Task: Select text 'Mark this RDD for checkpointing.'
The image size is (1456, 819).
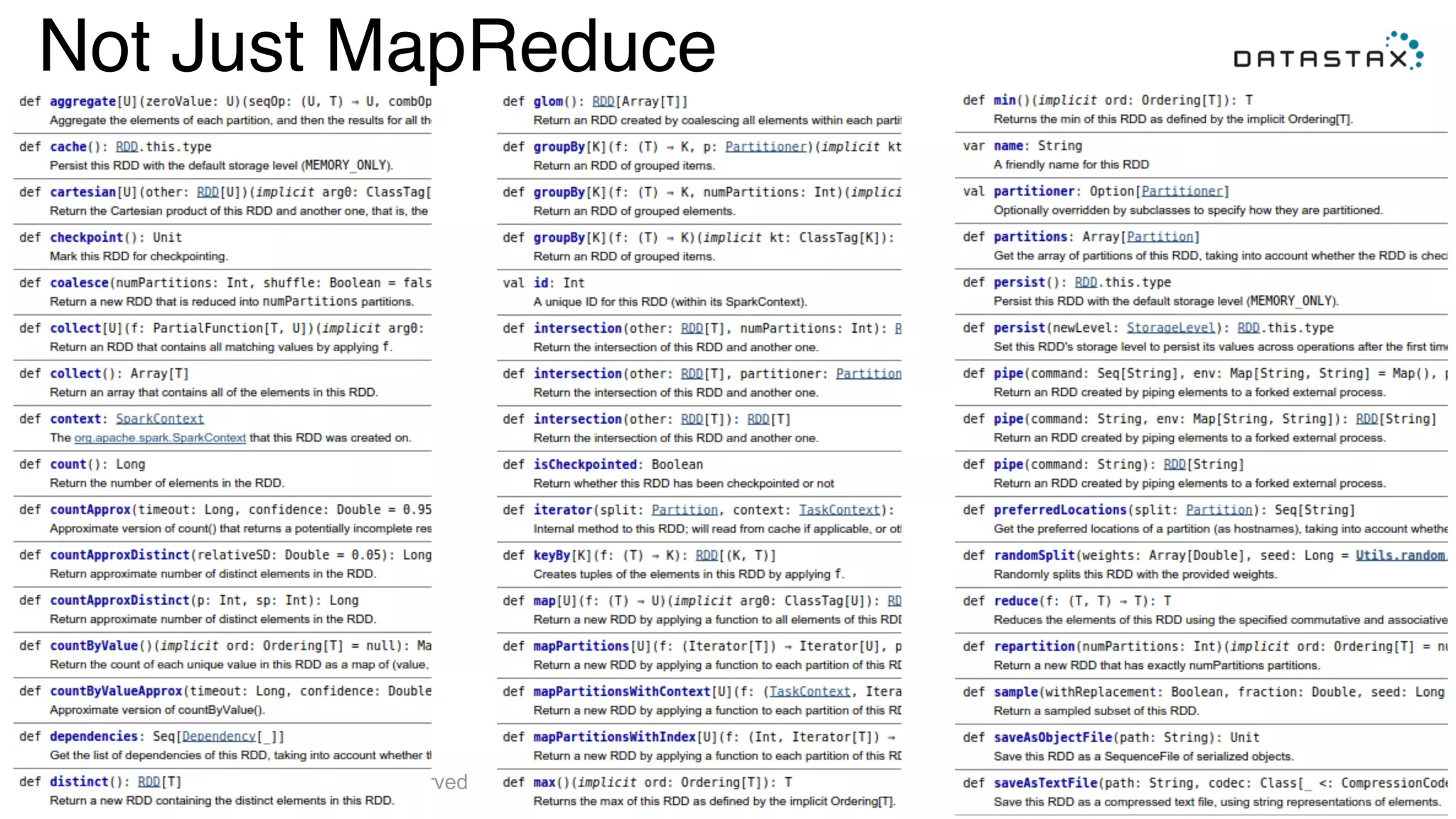Action: pyautogui.click(x=139, y=256)
